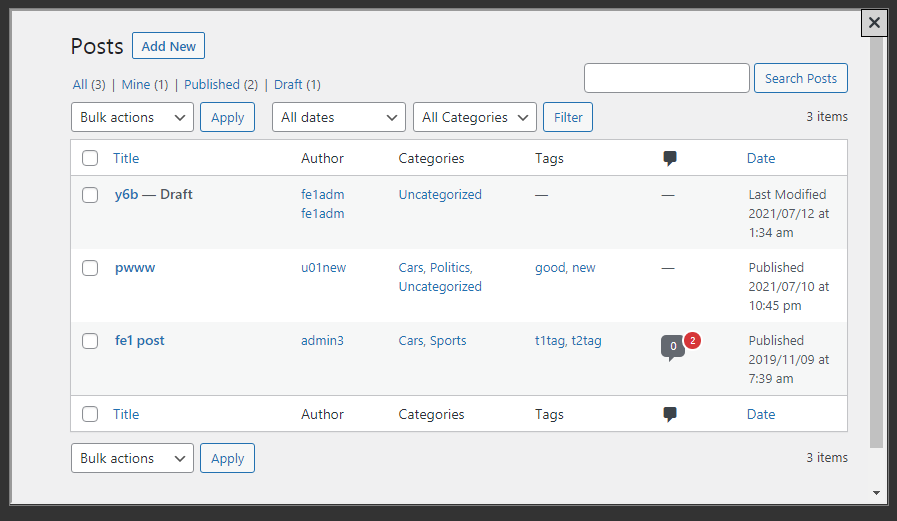Image resolution: width=897 pixels, height=521 pixels.
Task: Open the Uncategorized link for y6b
Action: point(440,195)
